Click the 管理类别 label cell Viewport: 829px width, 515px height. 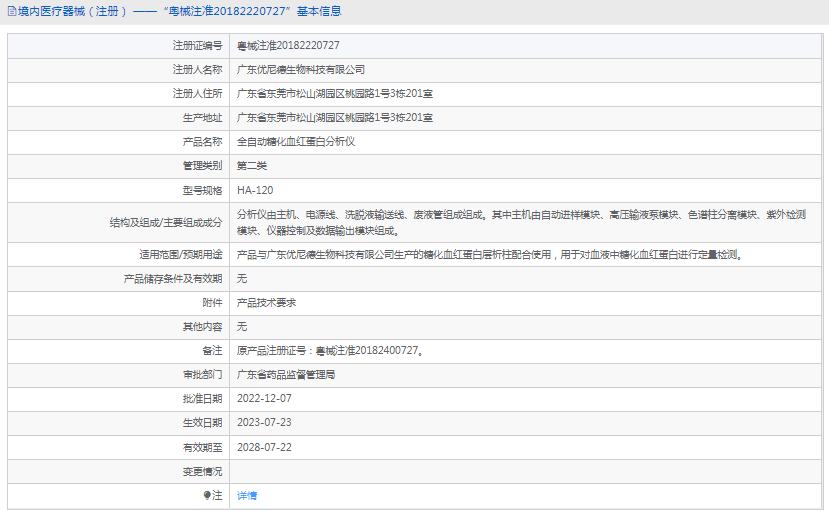click(x=119, y=166)
